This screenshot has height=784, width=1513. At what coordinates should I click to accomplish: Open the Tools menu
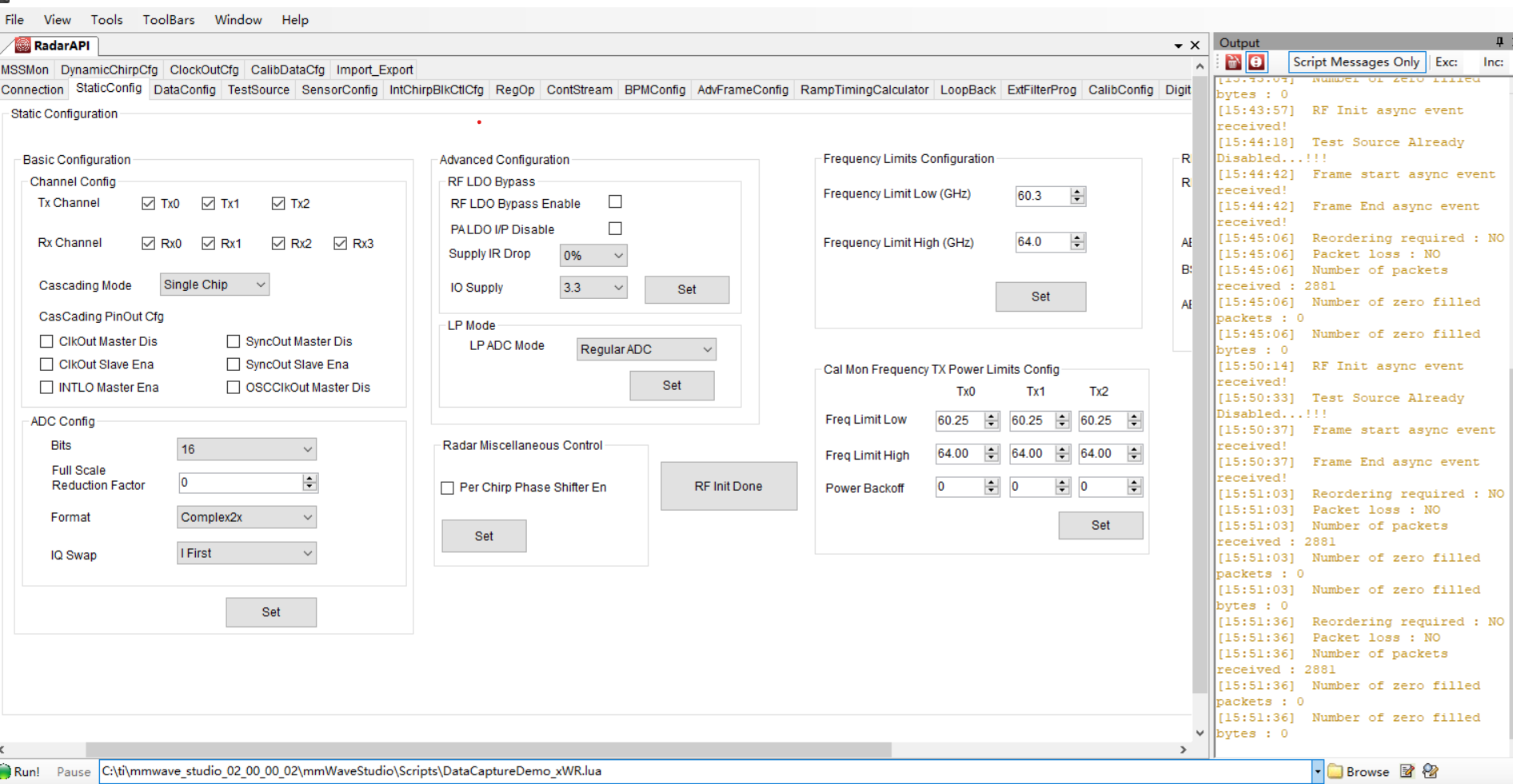(106, 19)
